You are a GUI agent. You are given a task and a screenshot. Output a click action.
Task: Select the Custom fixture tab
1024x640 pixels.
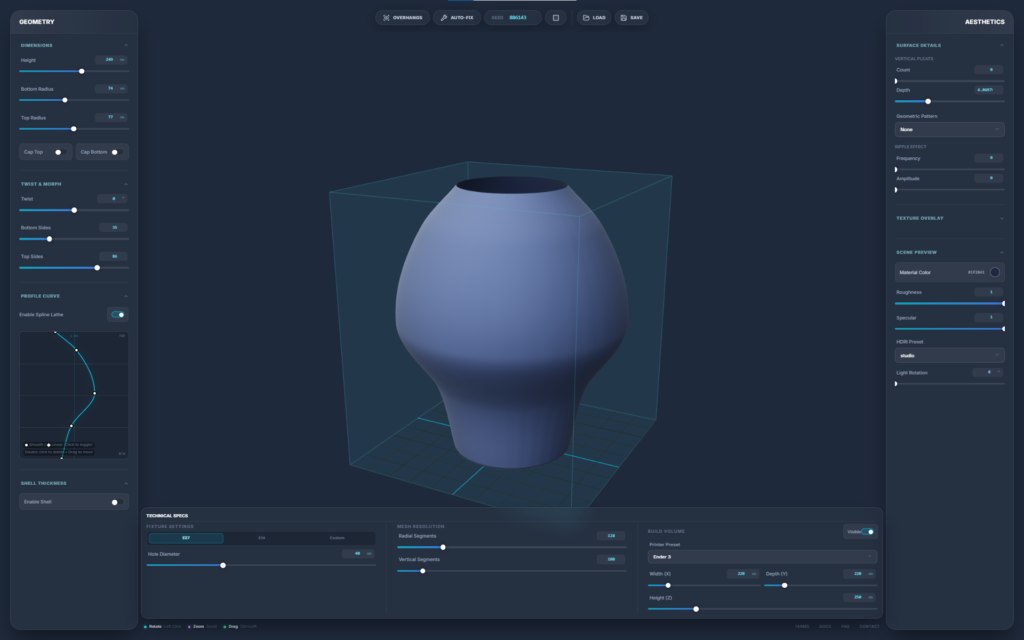click(337, 538)
